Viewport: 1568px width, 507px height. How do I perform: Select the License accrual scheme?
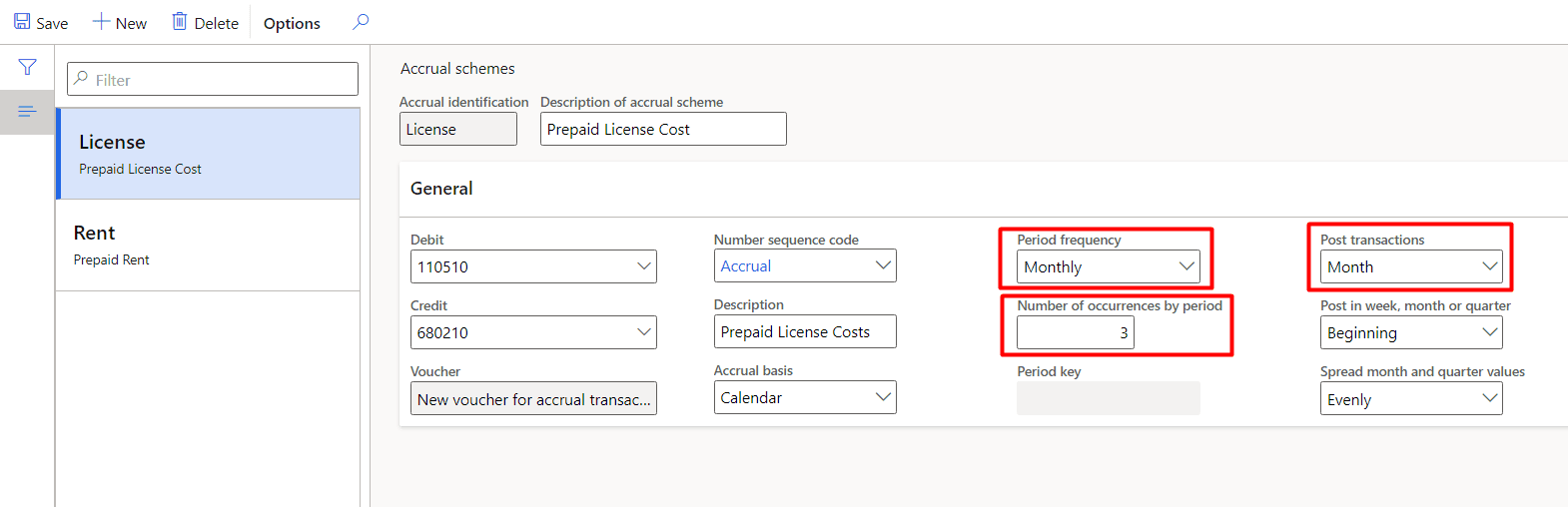(x=208, y=154)
